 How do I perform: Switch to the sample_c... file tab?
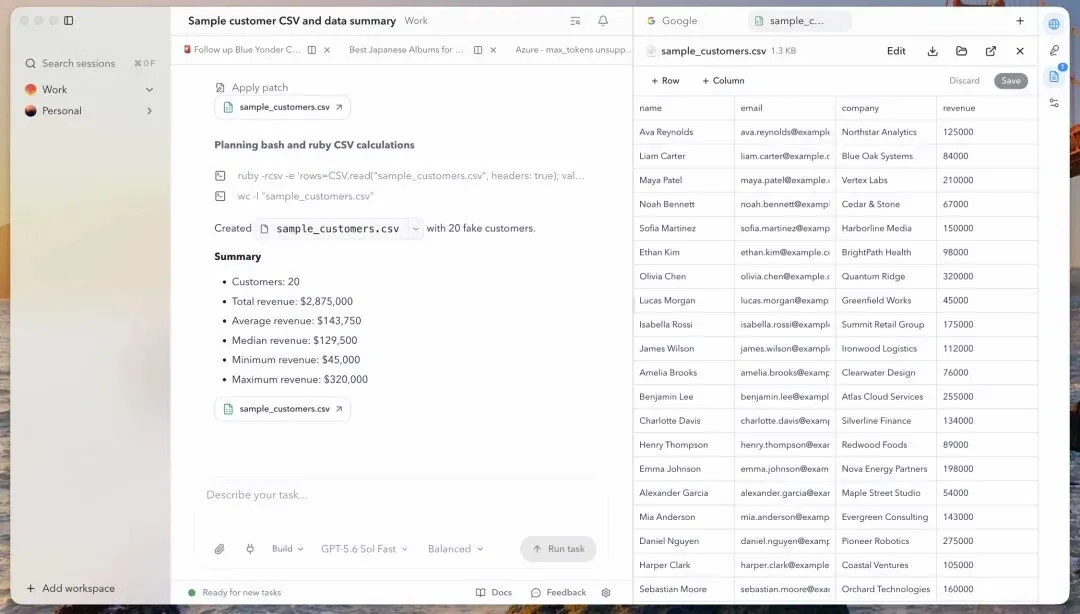click(x=799, y=21)
